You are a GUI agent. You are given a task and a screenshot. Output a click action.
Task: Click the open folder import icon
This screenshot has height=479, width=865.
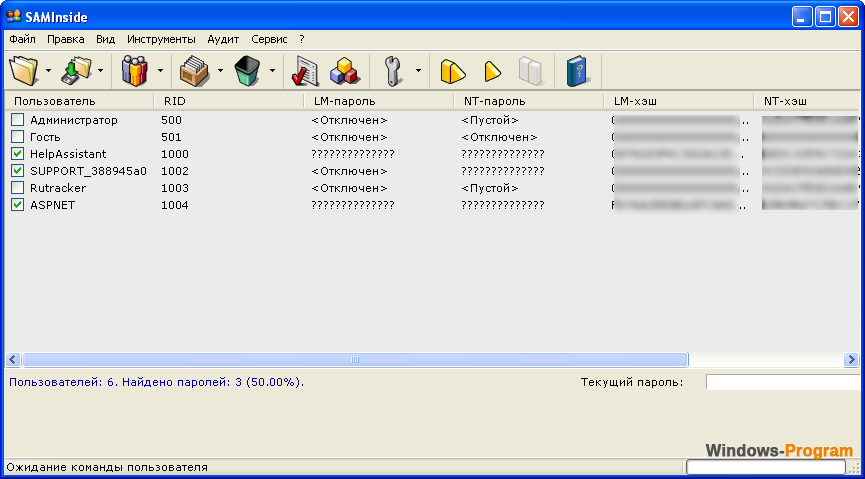coord(24,70)
